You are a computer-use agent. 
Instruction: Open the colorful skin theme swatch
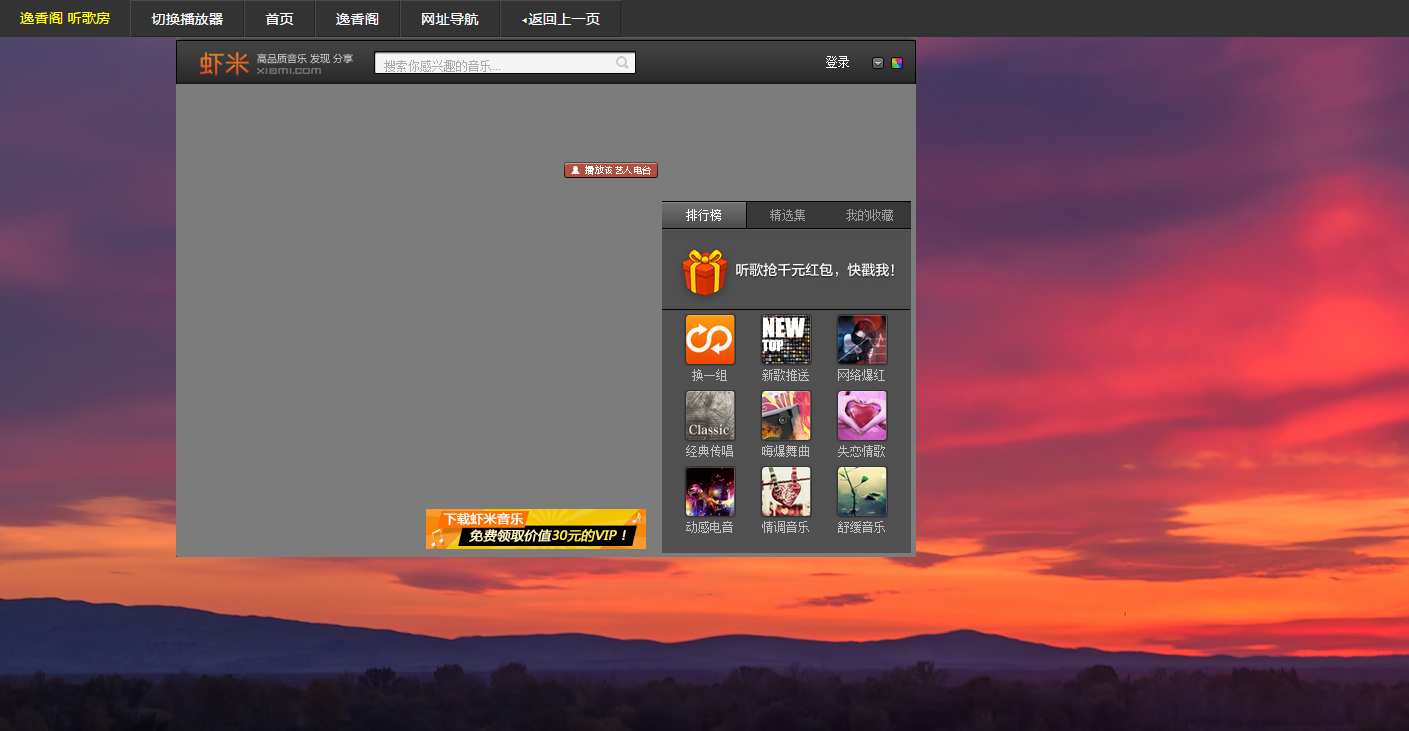pos(897,63)
